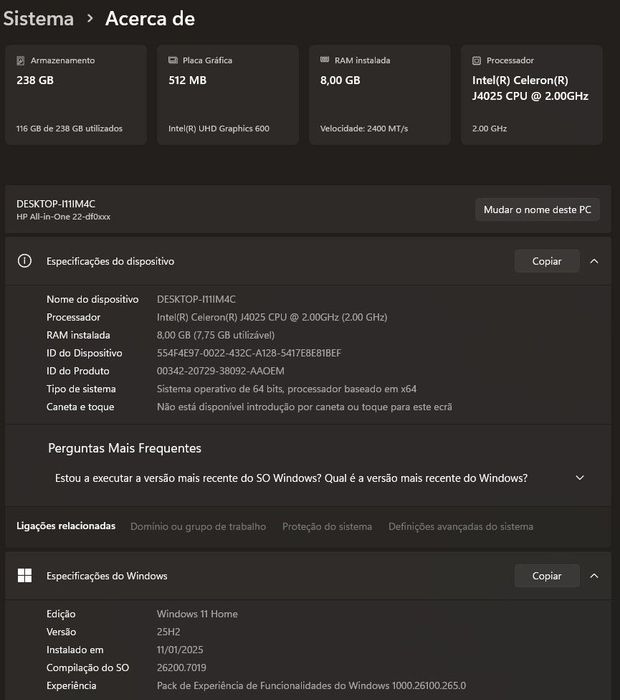Image resolution: width=620 pixels, height=700 pixels.
Task: Click the ID do Dispositivo value text
Action: [249, 353]
